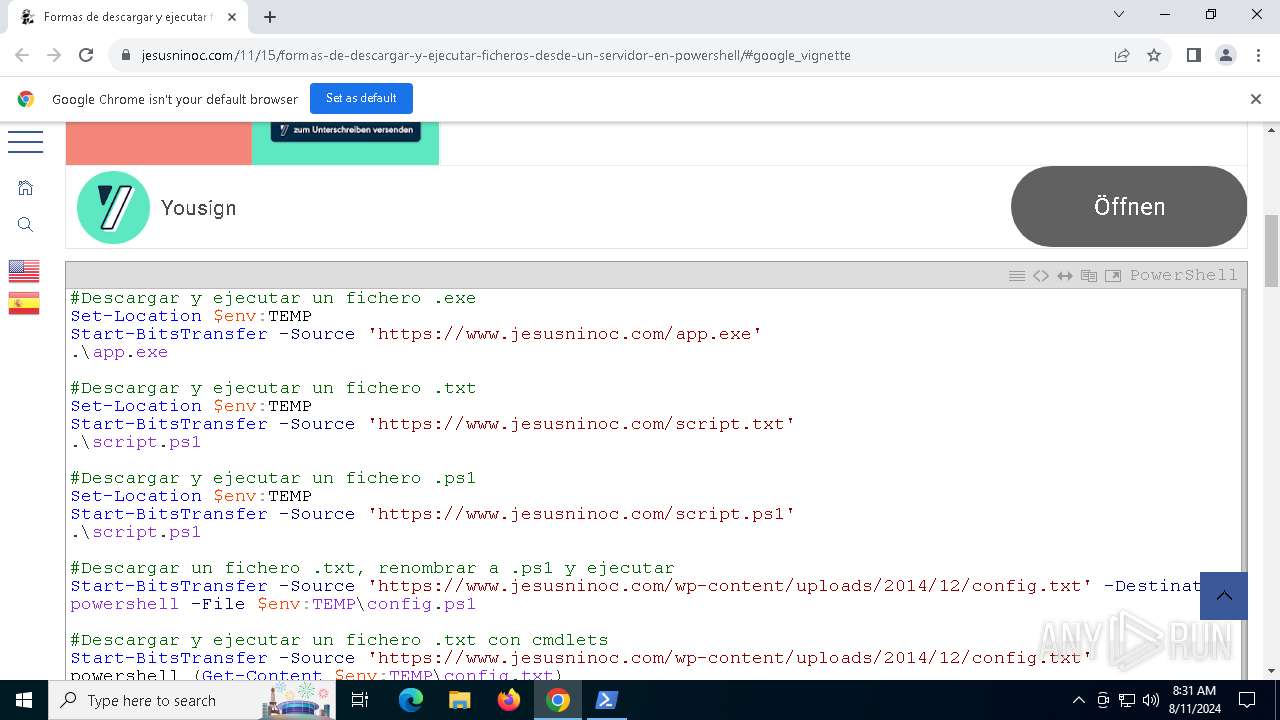
Task: Open Task View on taskbar
Action: (x=361, y=700)
